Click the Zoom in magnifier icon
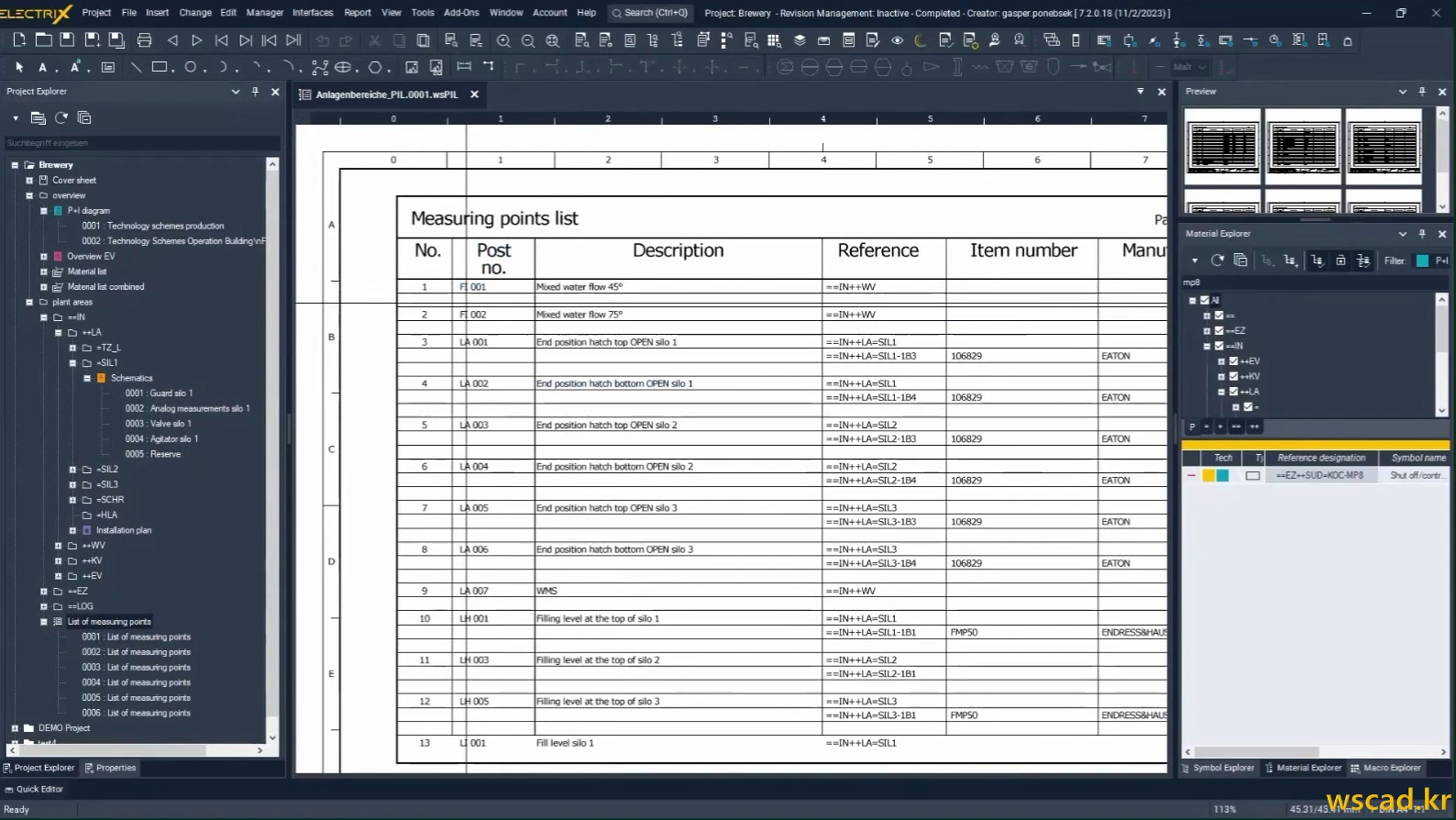The height and width of the screenshot is (820, 1456). tap(503, 40)
